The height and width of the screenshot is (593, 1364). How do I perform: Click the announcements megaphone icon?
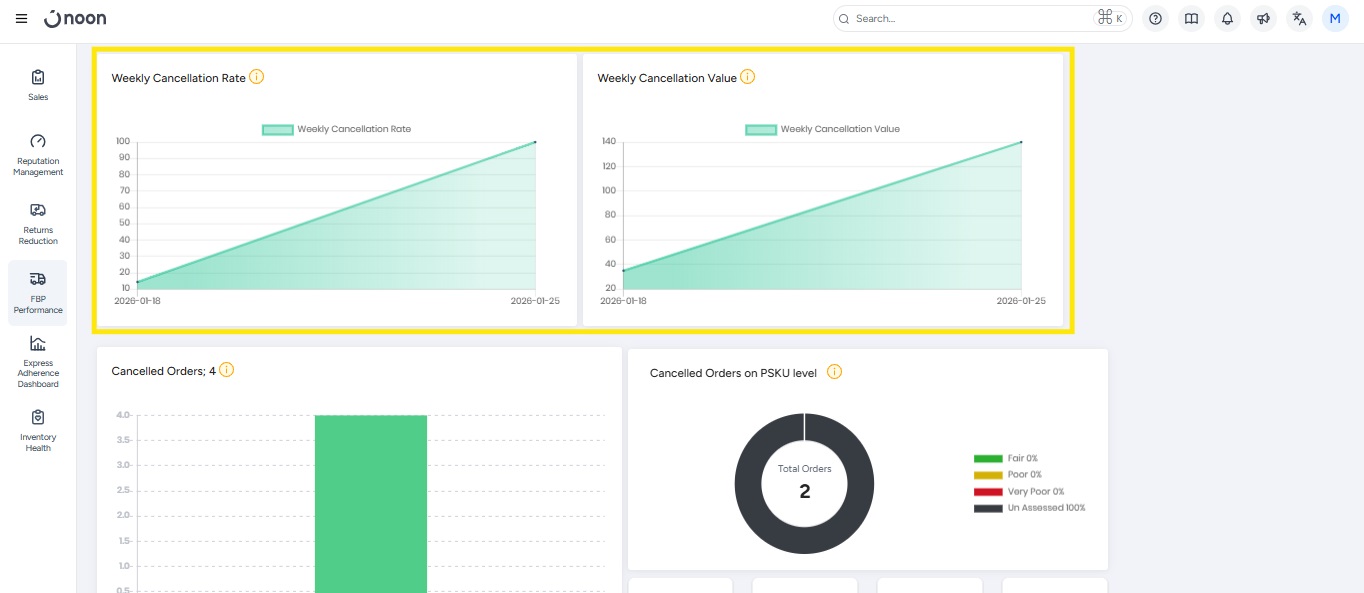[1263, 19]
